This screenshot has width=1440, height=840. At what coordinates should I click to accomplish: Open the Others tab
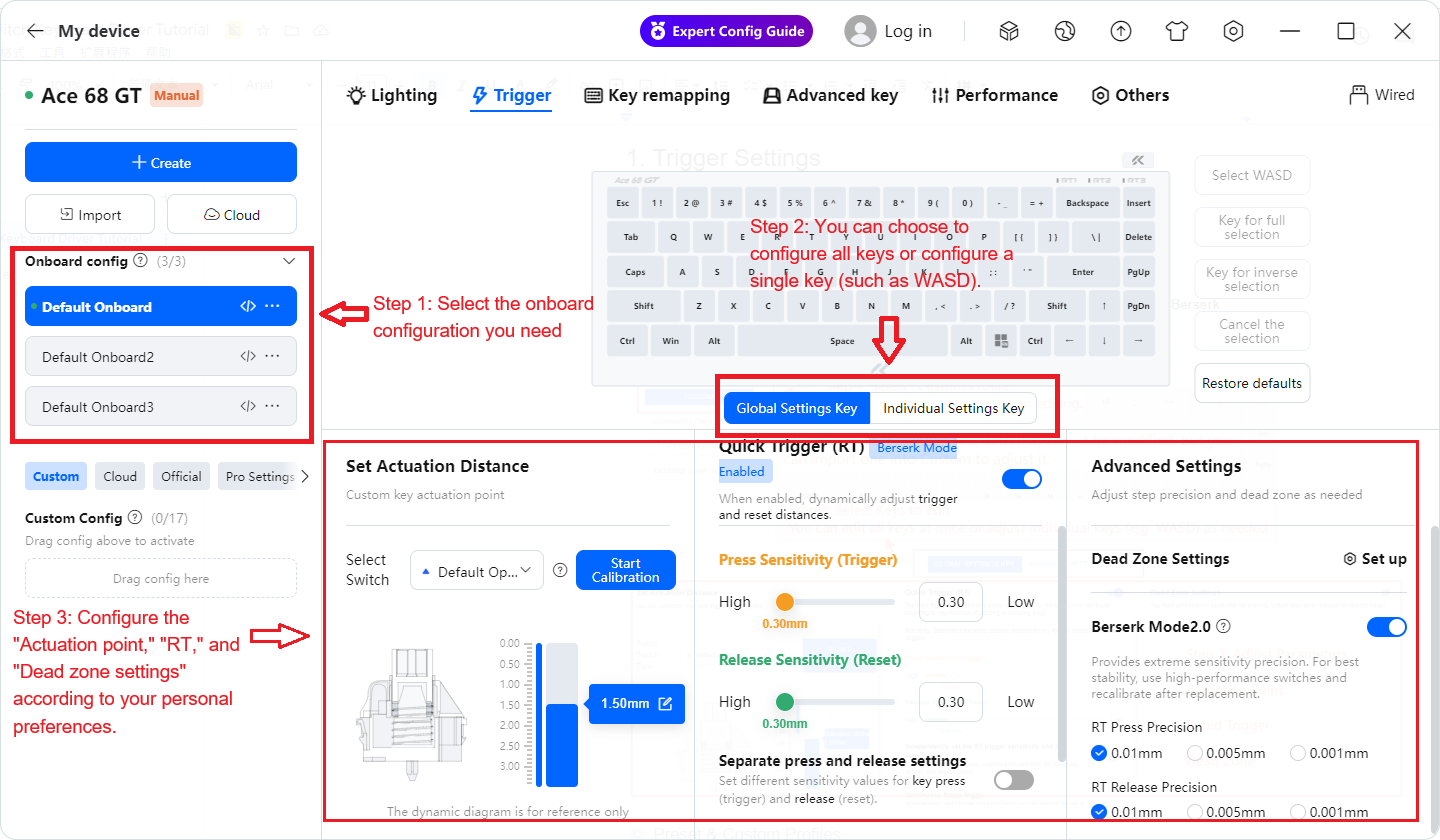click(x=1130, y=95)
